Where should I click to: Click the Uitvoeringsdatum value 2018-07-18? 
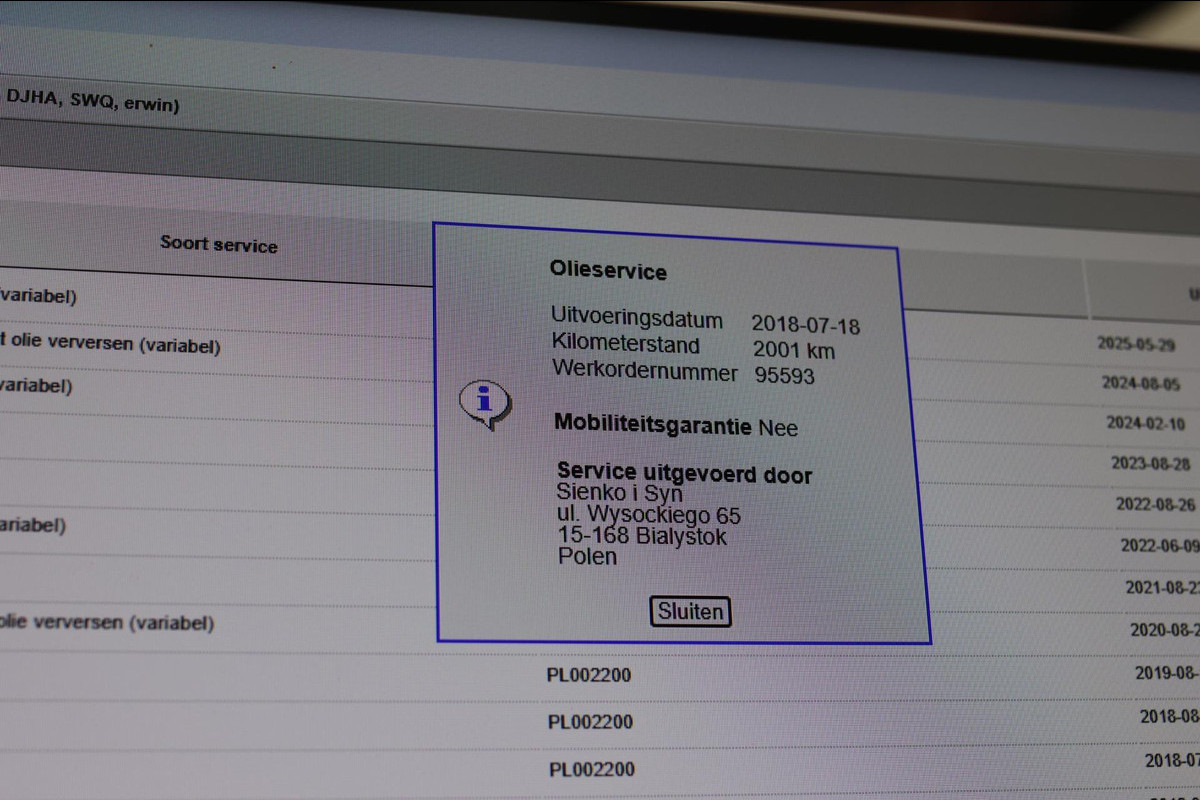pos(805,324)
